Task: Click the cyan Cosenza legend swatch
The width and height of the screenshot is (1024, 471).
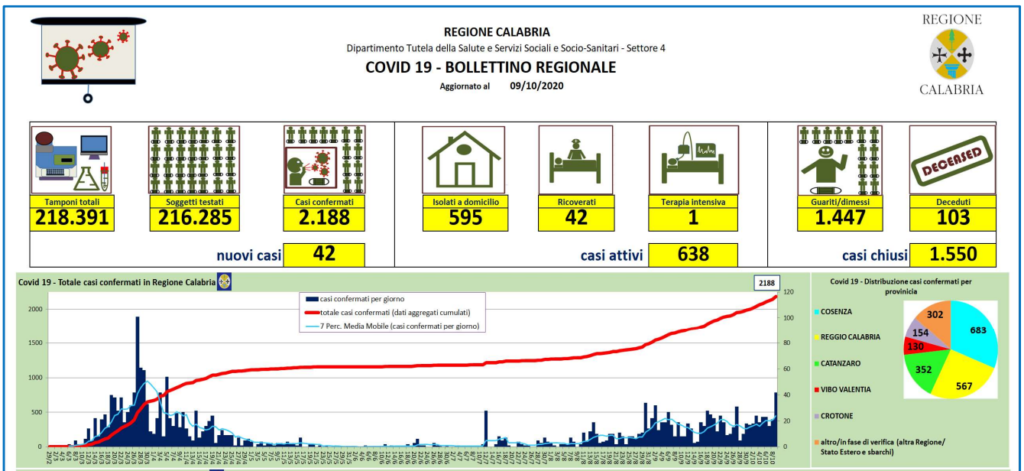Action: [x=818, y=314]
